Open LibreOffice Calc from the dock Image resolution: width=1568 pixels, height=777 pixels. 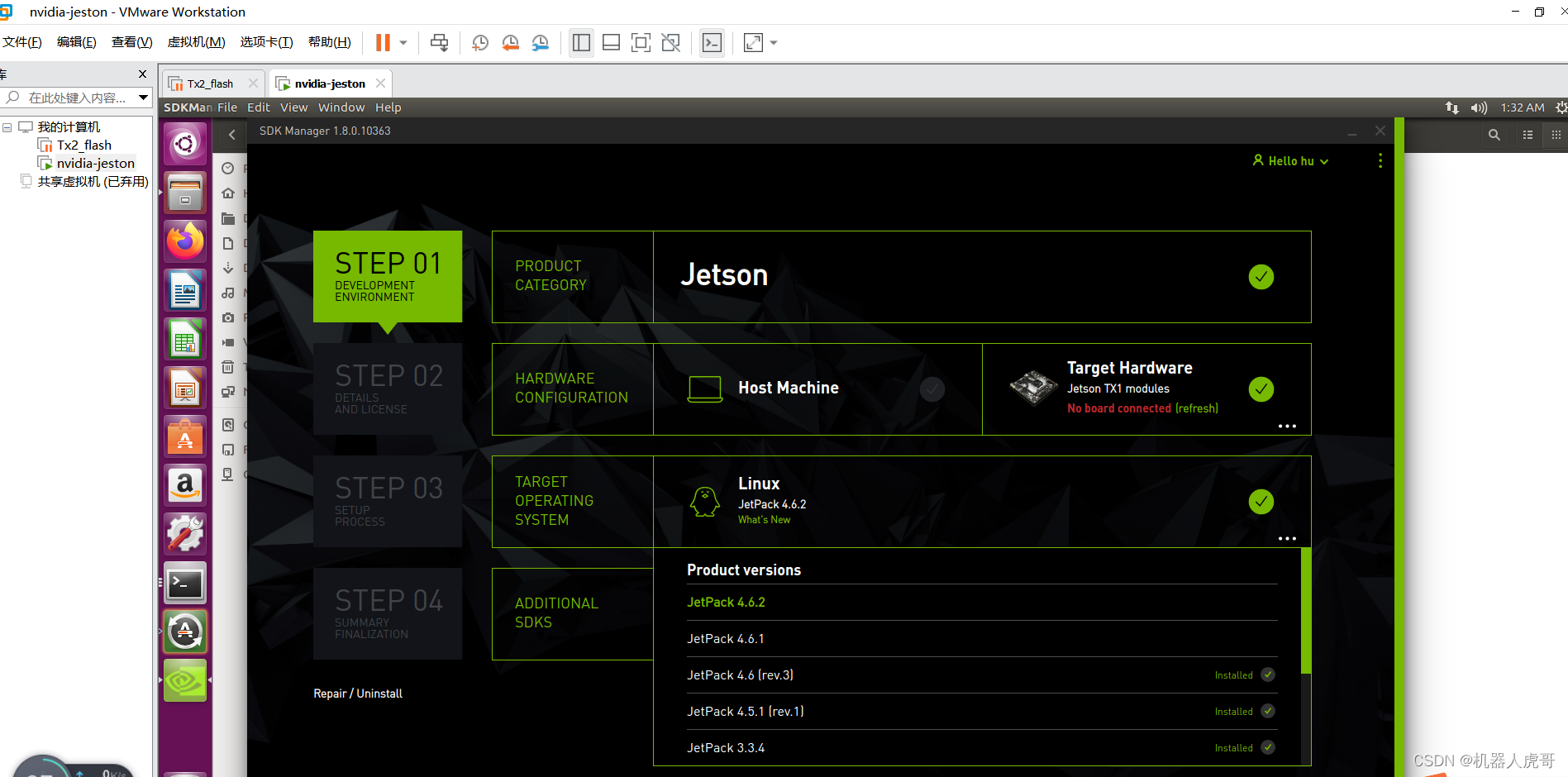184,339
